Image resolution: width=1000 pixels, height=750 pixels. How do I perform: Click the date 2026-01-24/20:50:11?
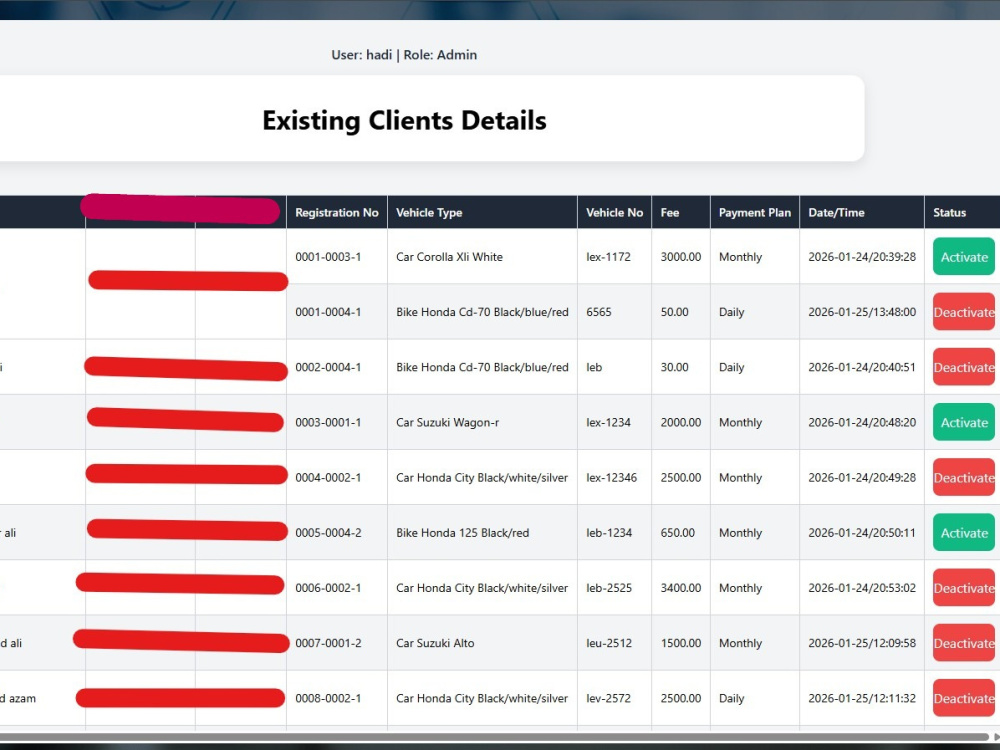coord(862,533)
